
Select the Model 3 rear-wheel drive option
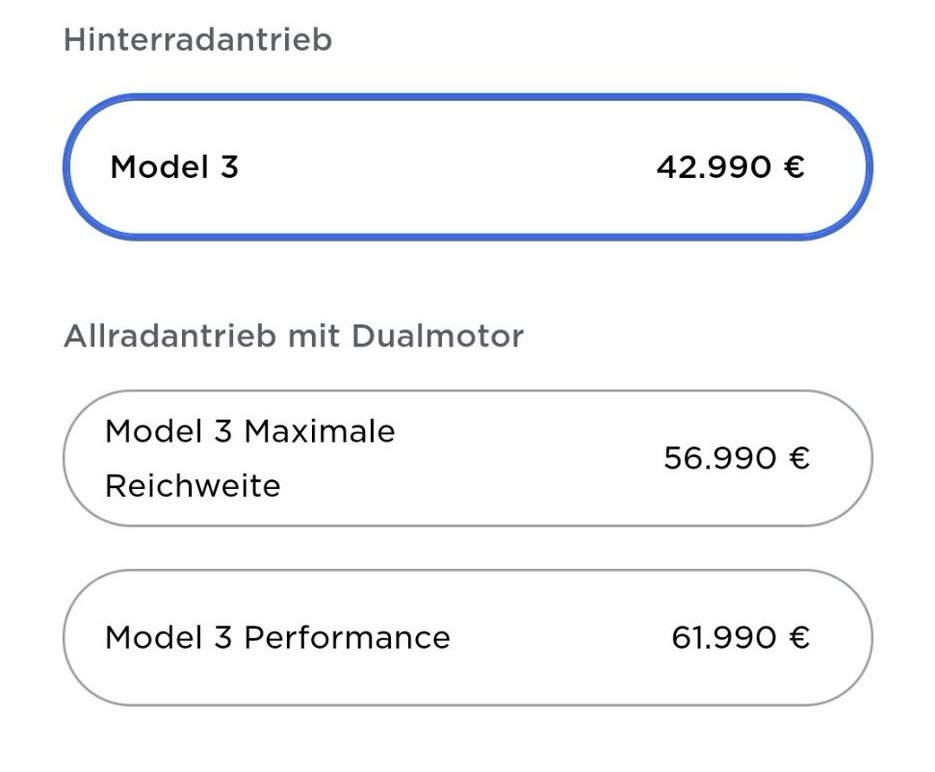[468, 166]
